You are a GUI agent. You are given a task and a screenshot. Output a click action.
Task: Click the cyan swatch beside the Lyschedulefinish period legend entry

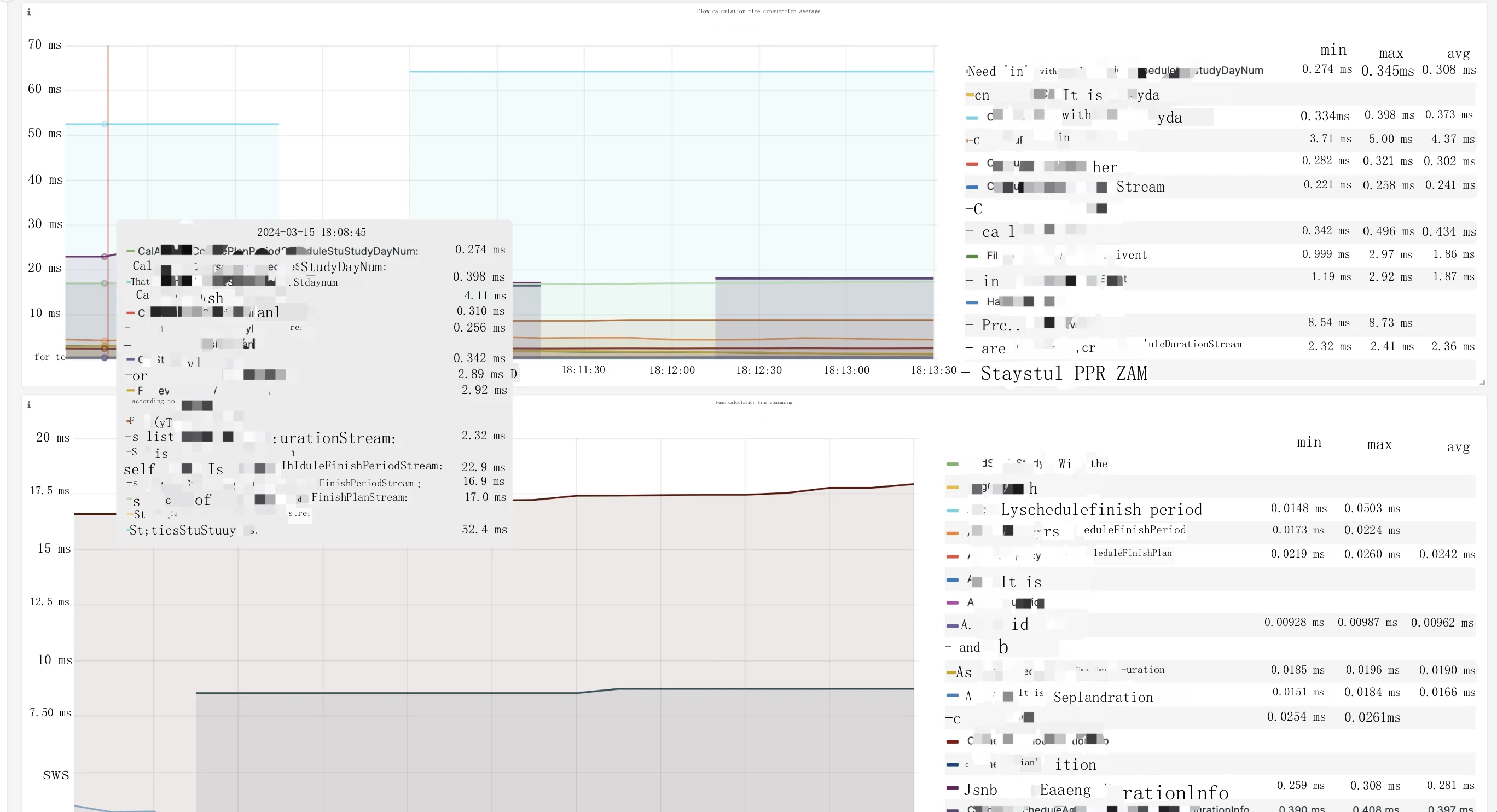click(x=953, y=511)
